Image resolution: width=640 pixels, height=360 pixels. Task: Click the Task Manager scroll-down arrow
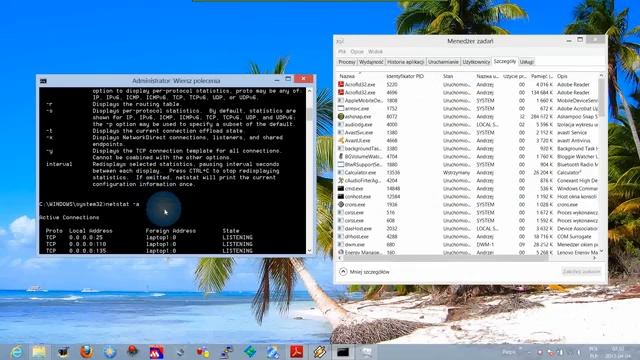[x=601, y=251]
